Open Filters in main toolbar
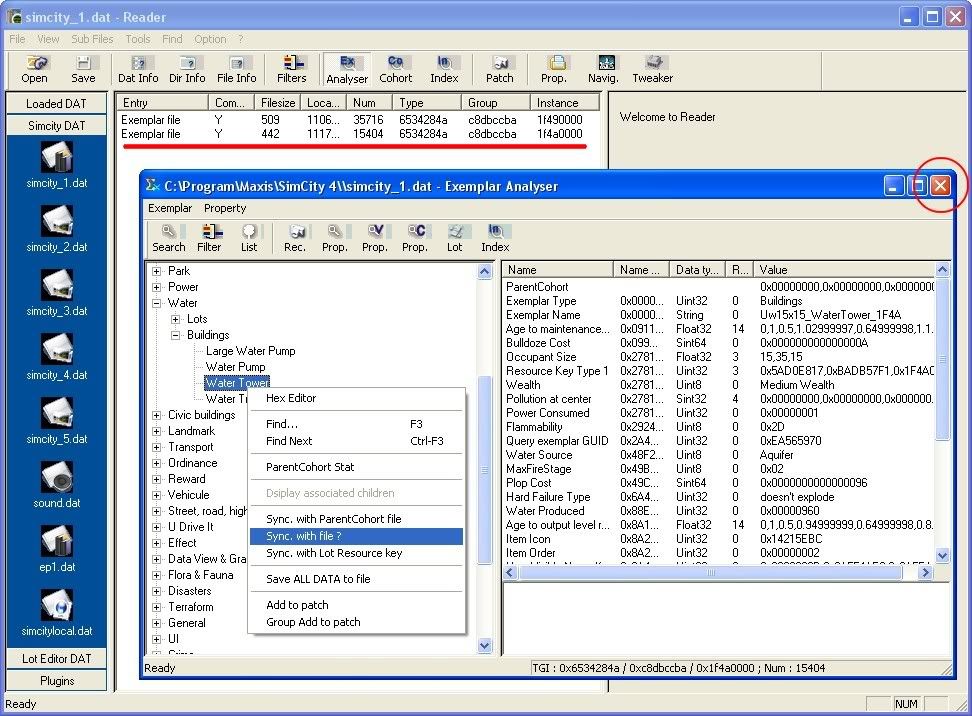The image size is (972, 716). point(292,68)
